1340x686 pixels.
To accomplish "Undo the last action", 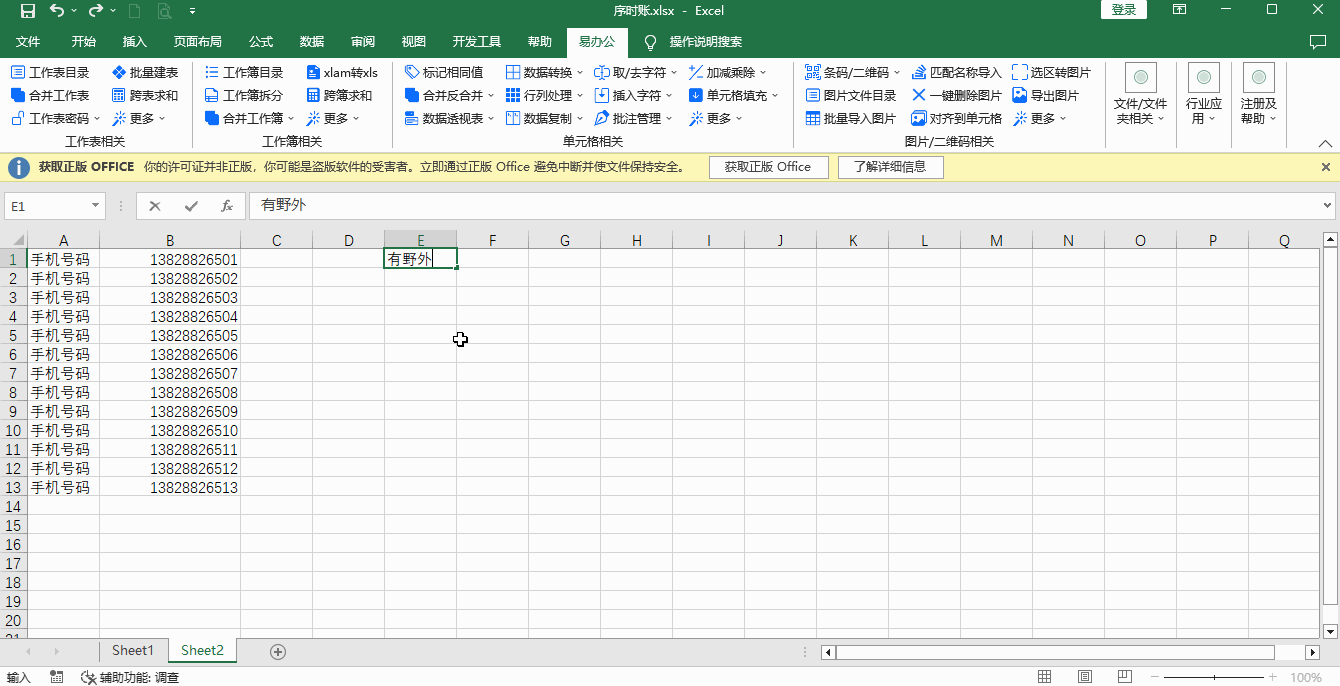I will point(57,11).
